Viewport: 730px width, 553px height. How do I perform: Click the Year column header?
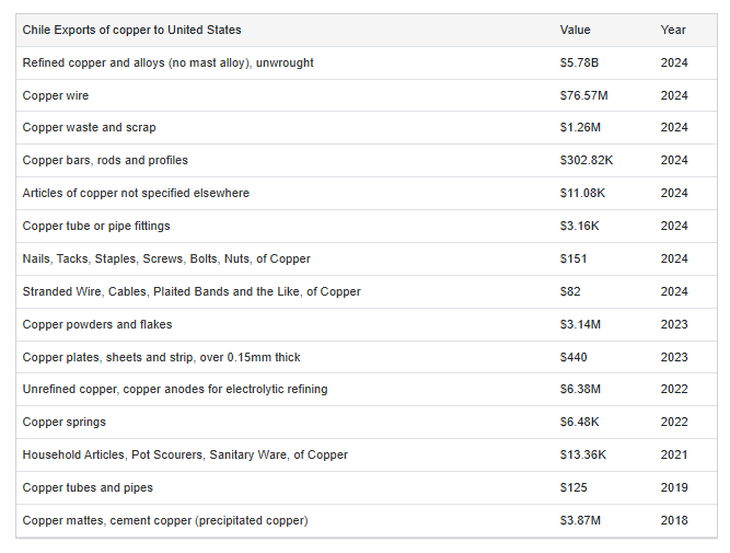[x=673, y=30]
